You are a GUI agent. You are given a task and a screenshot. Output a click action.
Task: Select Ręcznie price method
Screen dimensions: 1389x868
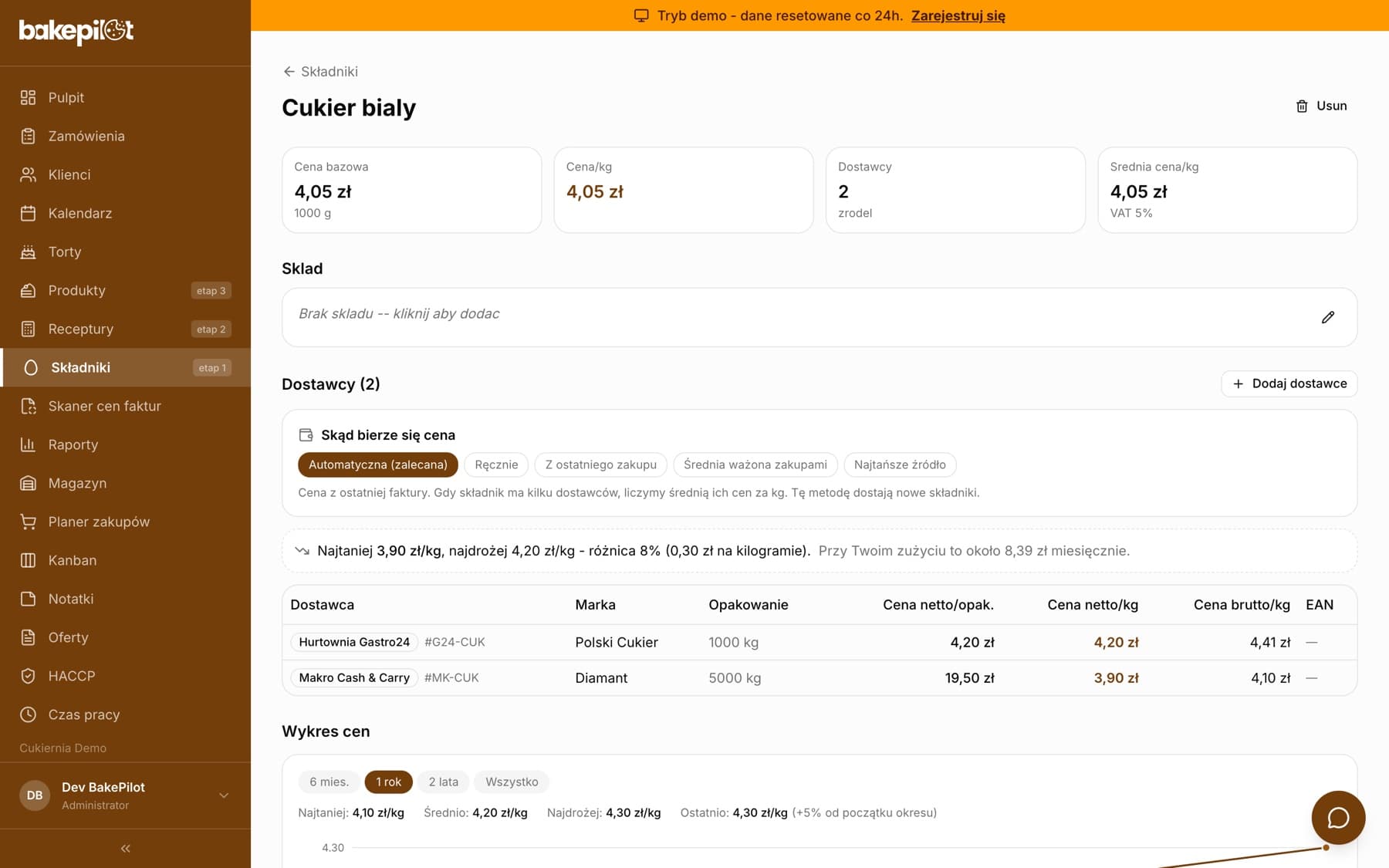(x=496, y=464)
